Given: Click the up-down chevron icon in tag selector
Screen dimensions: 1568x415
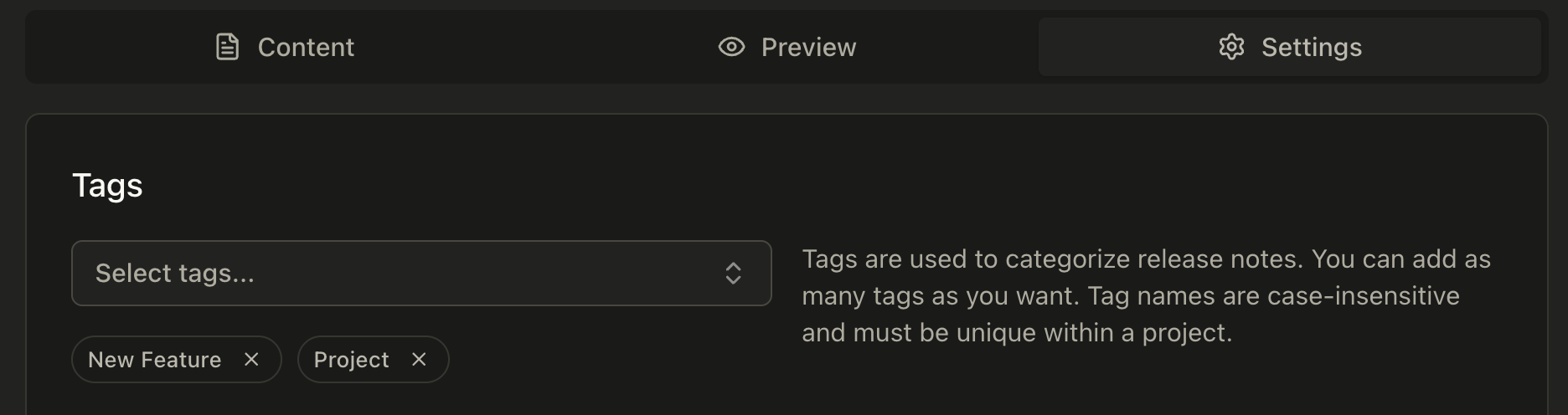Looking at the screenshot, I should 733,274.
